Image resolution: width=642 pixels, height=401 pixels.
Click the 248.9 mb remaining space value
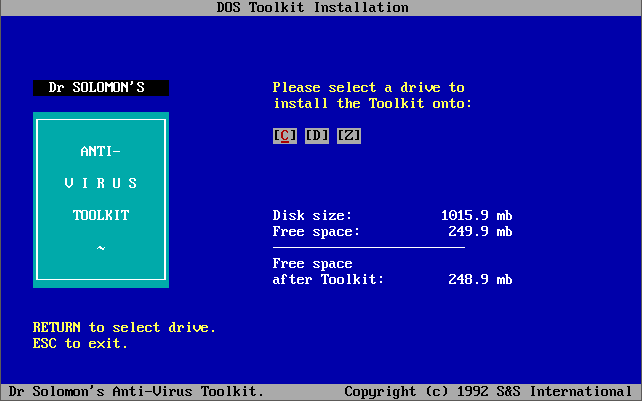point(480,280)
